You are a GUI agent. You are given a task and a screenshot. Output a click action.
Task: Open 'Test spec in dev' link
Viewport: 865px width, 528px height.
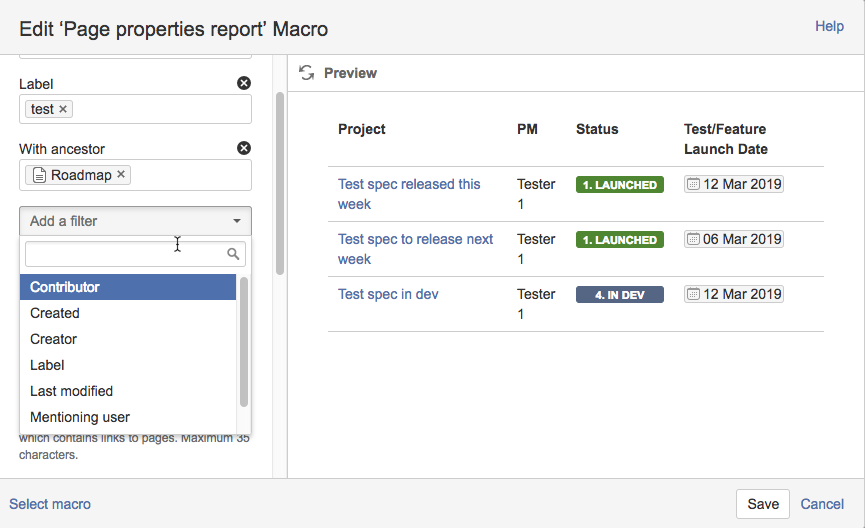388,294
